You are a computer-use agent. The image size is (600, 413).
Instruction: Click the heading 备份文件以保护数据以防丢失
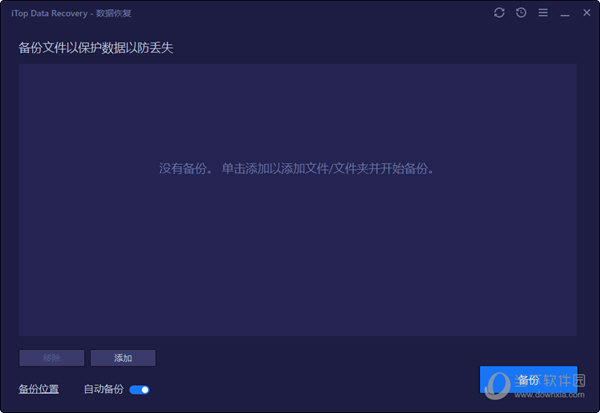coord(96,48)
